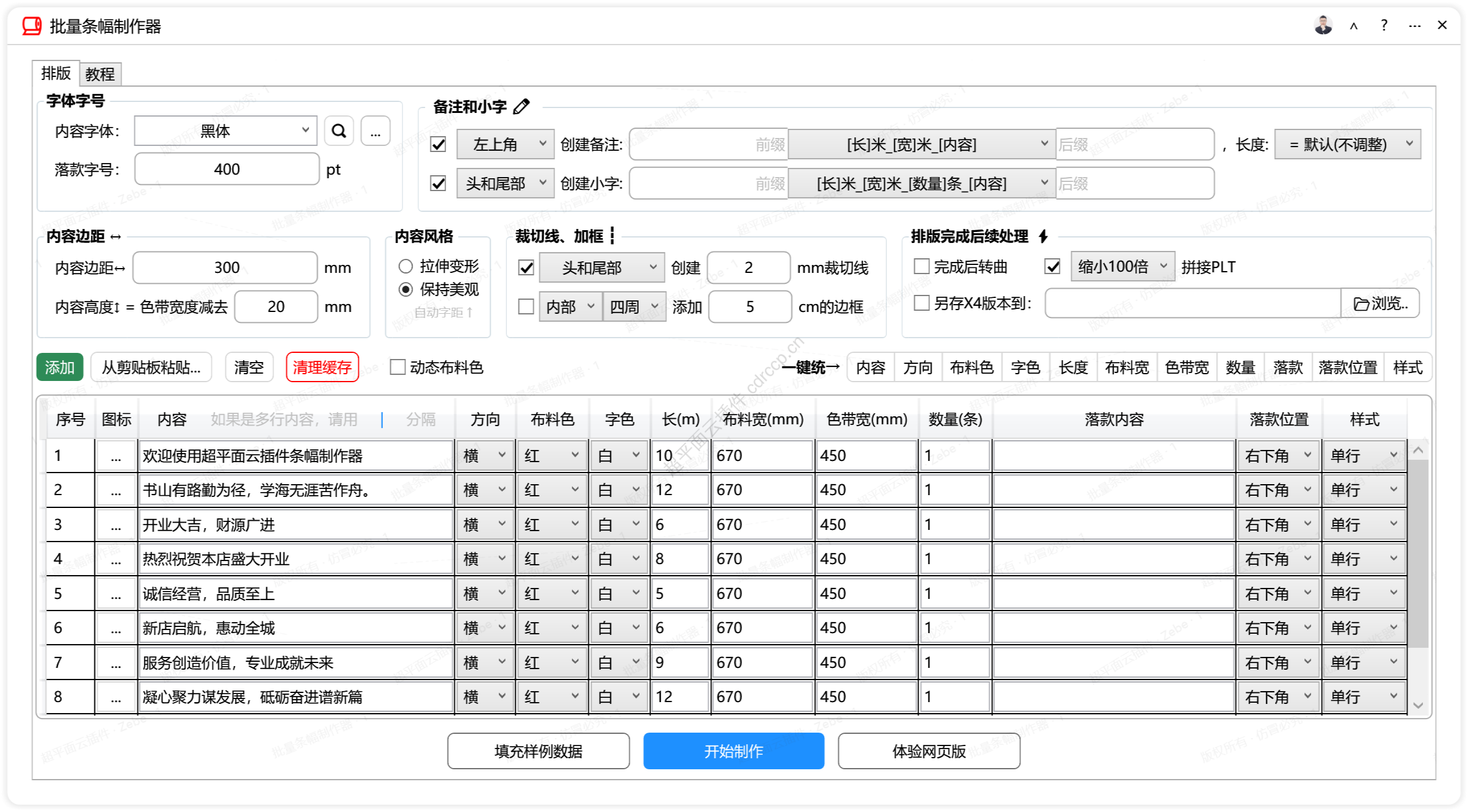Open row 2 落款位置 右下角 dropdown

[x=1279, y=490]
